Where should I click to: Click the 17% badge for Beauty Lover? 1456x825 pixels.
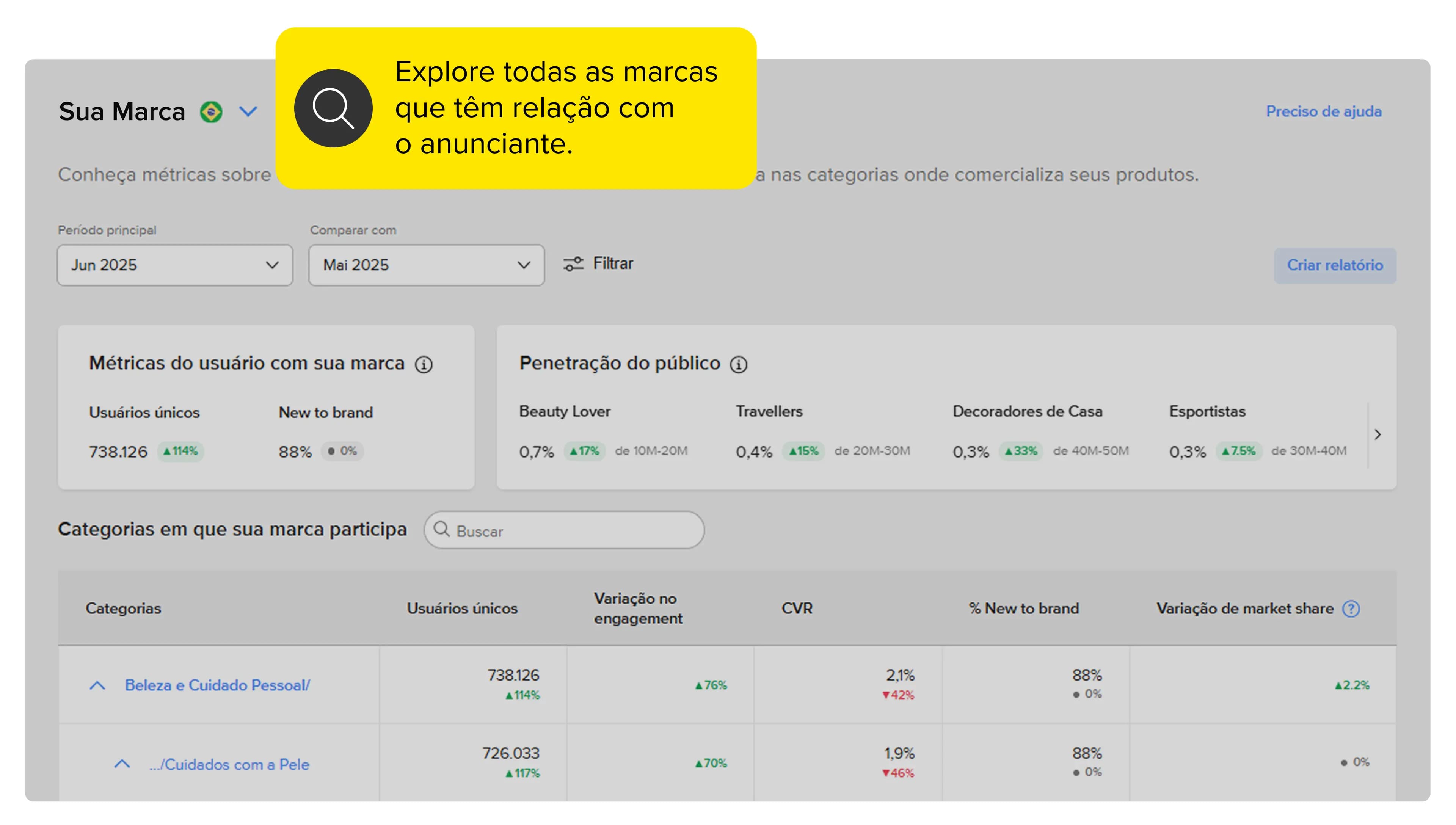coord(584,451)
